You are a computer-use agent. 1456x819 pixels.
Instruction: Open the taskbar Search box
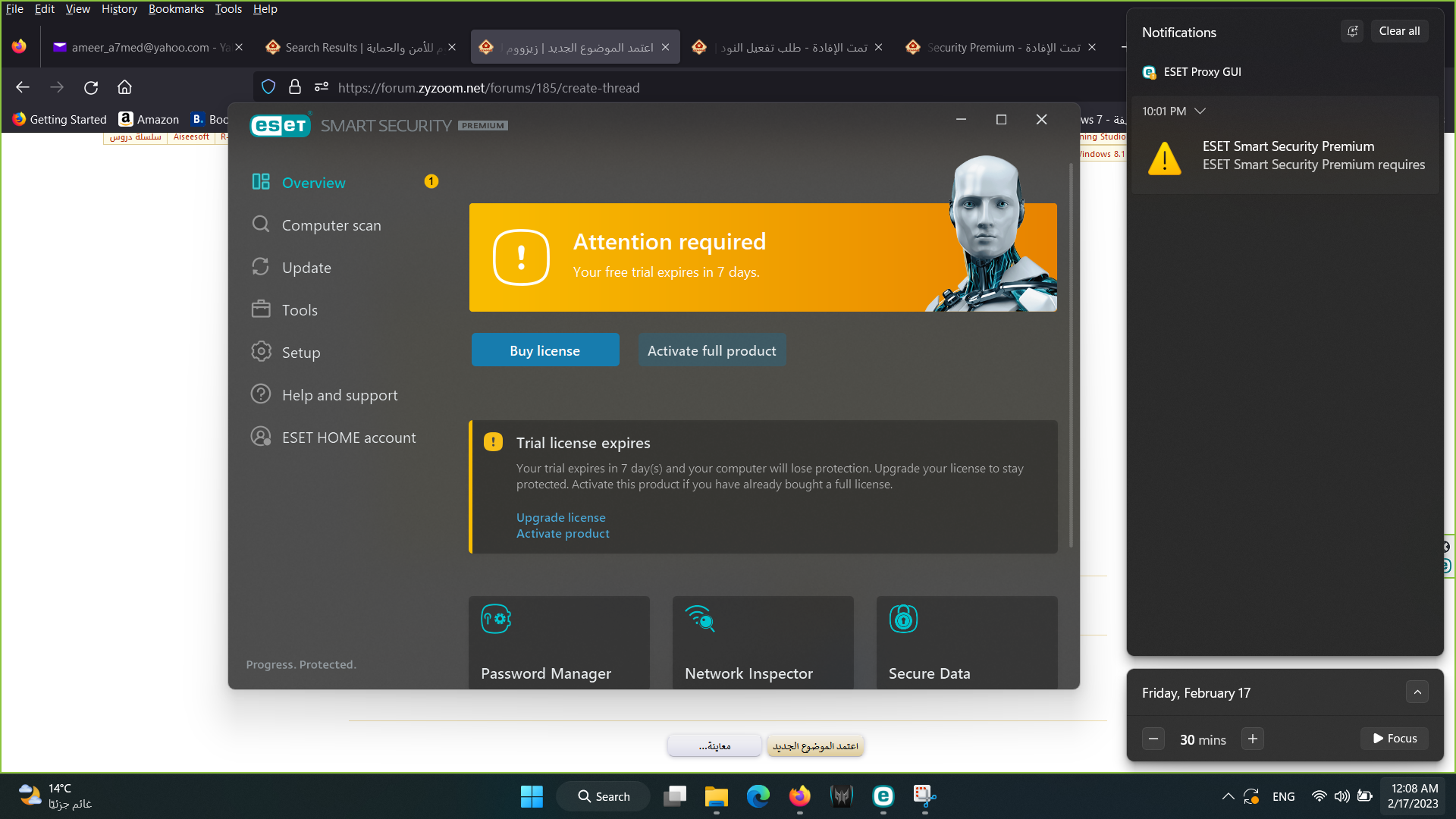[604, 796]
